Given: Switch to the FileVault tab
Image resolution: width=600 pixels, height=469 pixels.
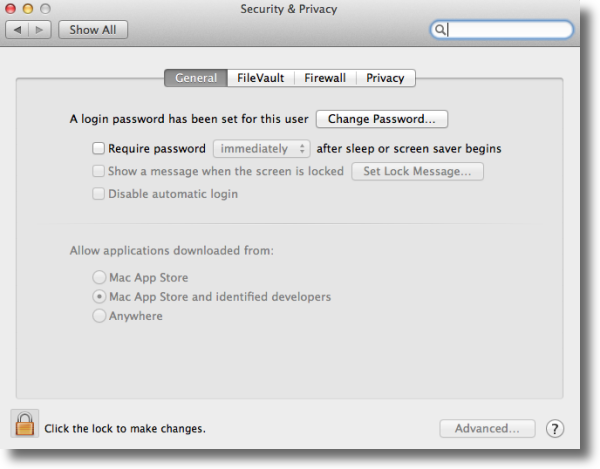Looking at the screenshot, I should (x=261, y=78).
